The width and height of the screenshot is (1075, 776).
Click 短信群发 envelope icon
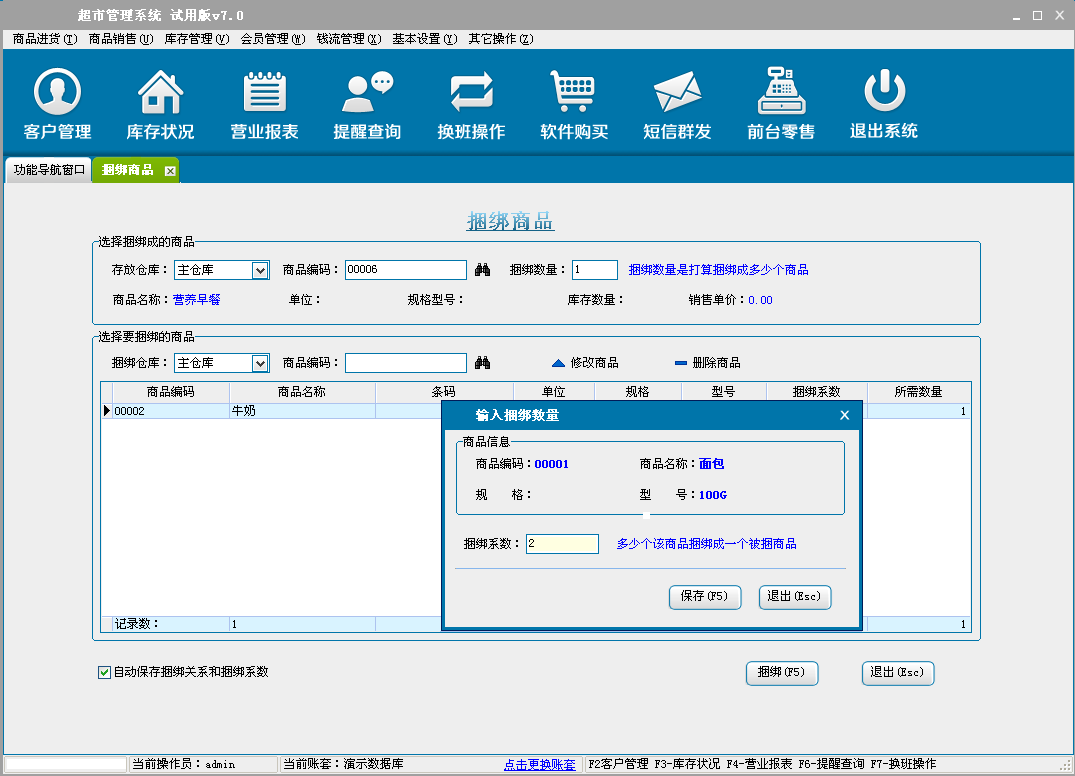[677, 104]
